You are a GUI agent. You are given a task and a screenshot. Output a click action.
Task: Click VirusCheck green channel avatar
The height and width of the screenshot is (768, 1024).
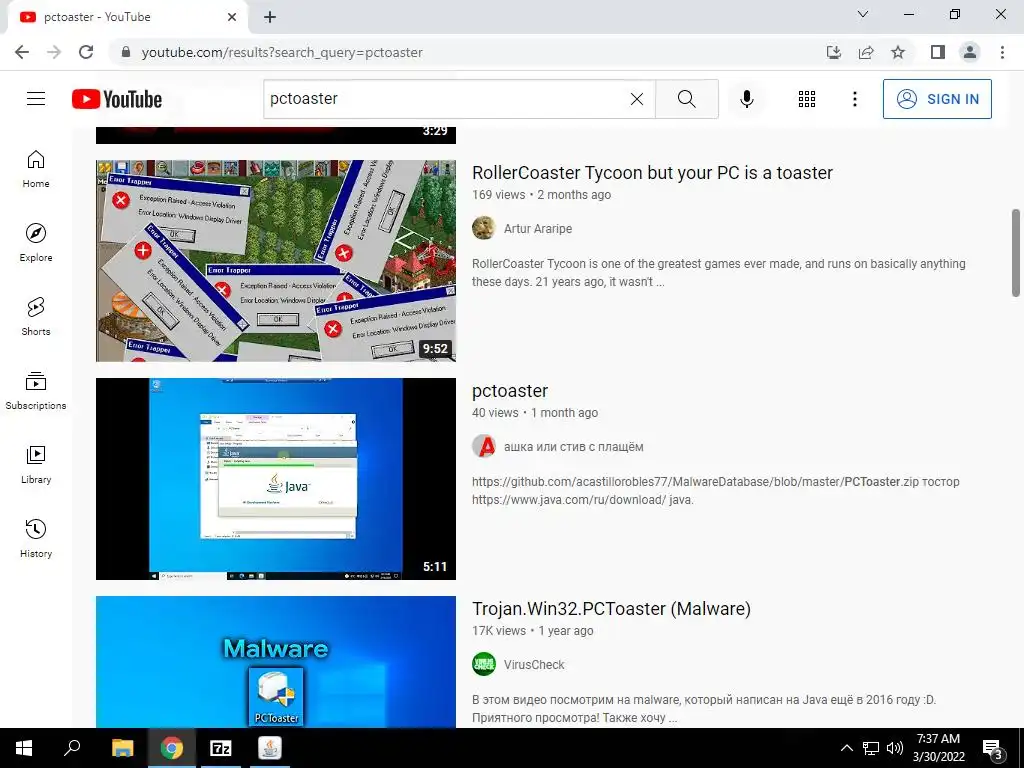(x=484, y=664)
